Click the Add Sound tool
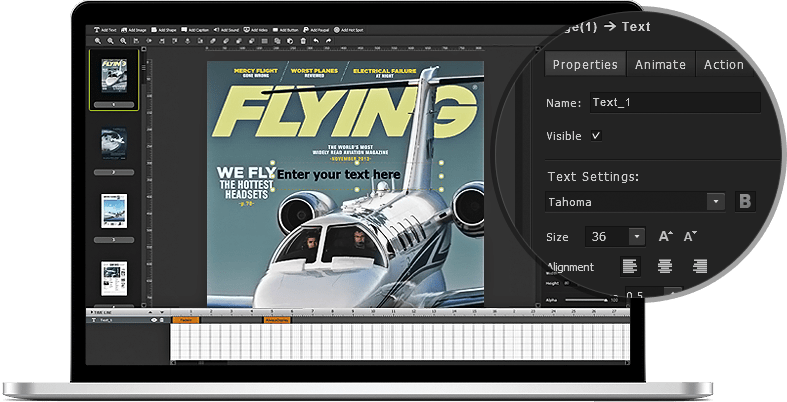Viewport: 787px width, 402px height. tap(226, 30)
